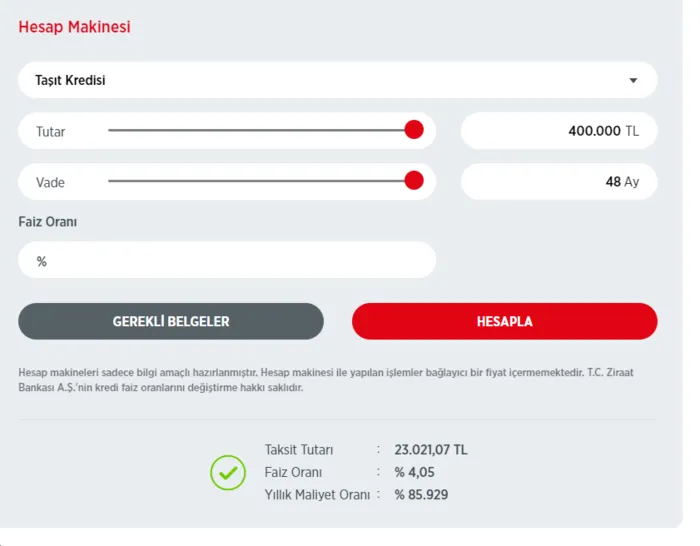Image resolution: width=700 pixels, height=546 pixels.
Task: Select the Taksit Tutarı value 23.021,07 TL
Action: [x=431, y=450]
